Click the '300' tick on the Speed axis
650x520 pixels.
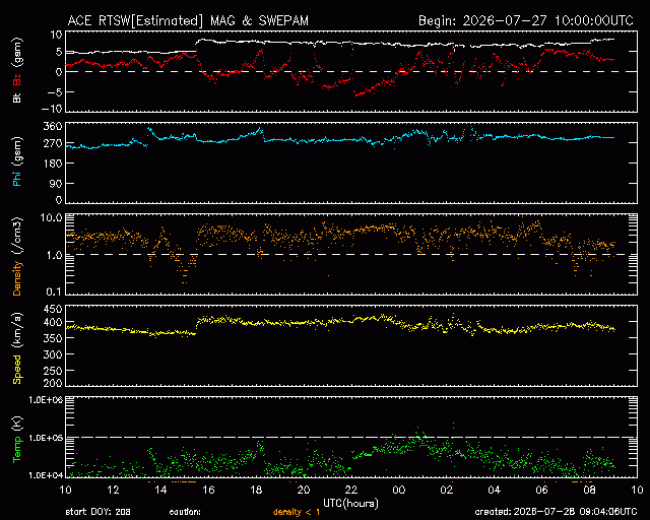tap(53, 355)
